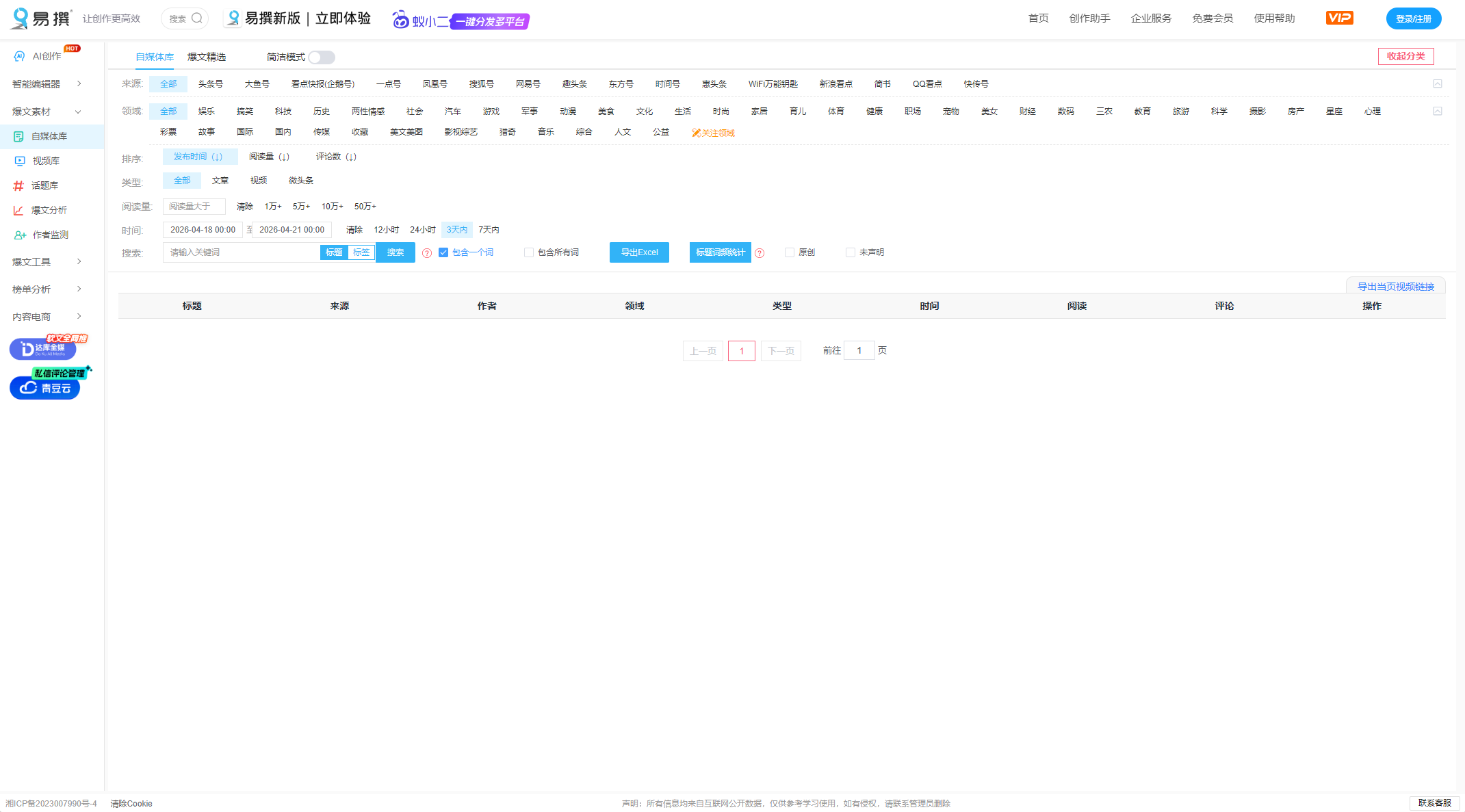
Task: Expand the 爆文工具 sidebar section
Action: click(31, 261)
